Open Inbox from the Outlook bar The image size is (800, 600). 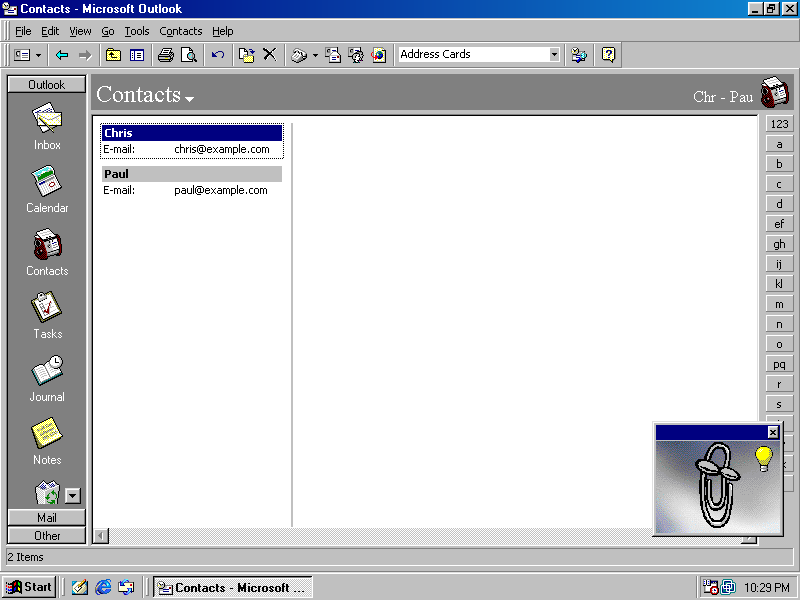(47, 127)
